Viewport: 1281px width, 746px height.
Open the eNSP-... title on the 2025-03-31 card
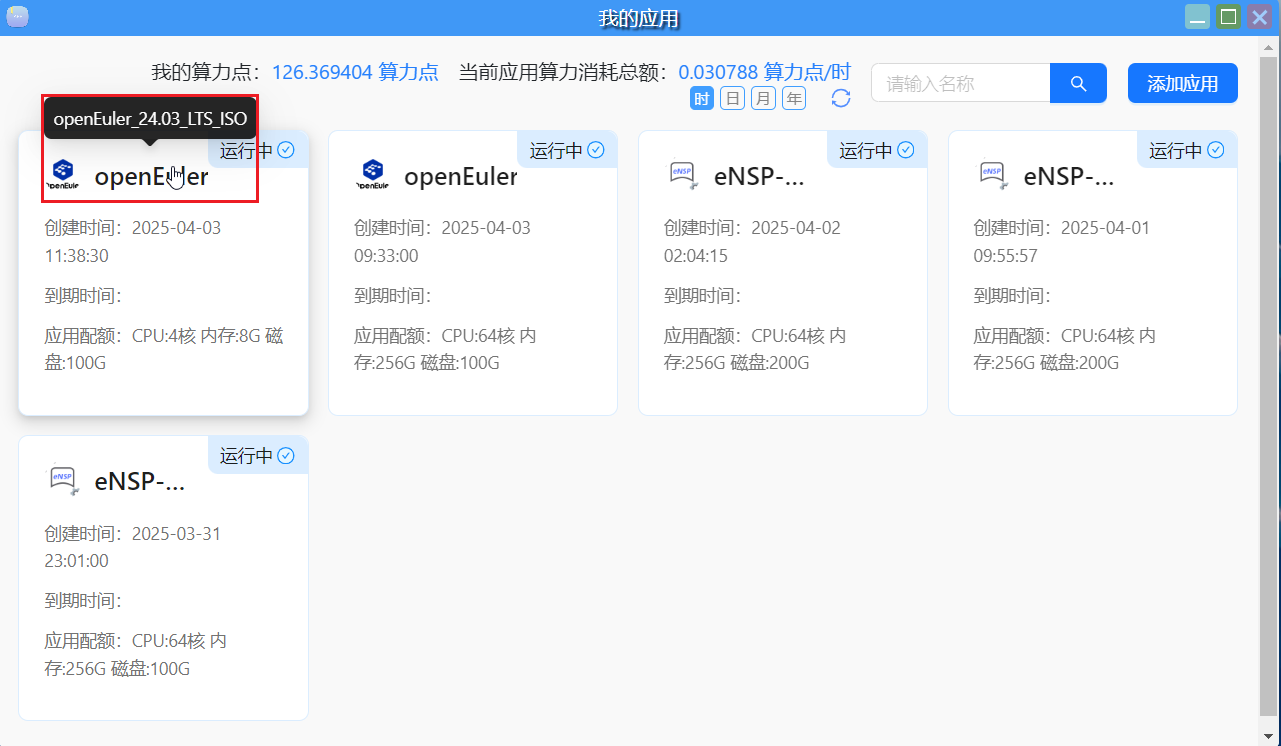pyautogui.click(x=140, y=481)
